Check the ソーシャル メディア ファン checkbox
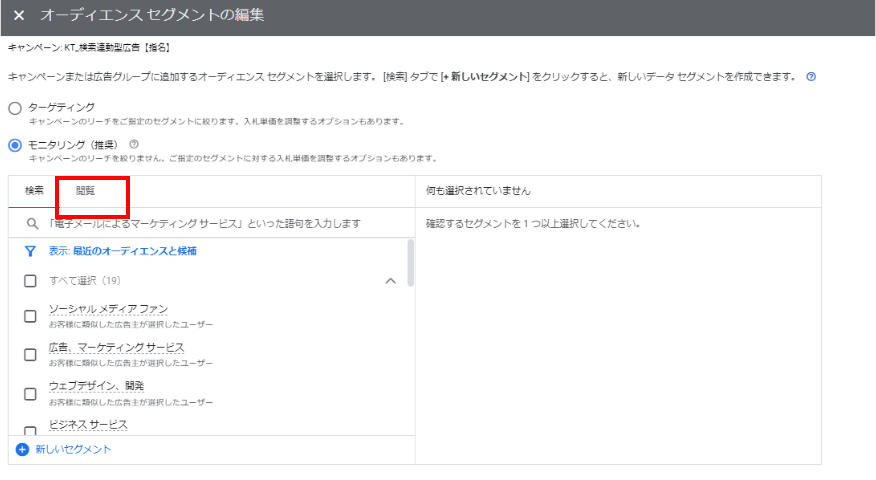The height and width of the screenshot is (480, 876). pos(30,316)
